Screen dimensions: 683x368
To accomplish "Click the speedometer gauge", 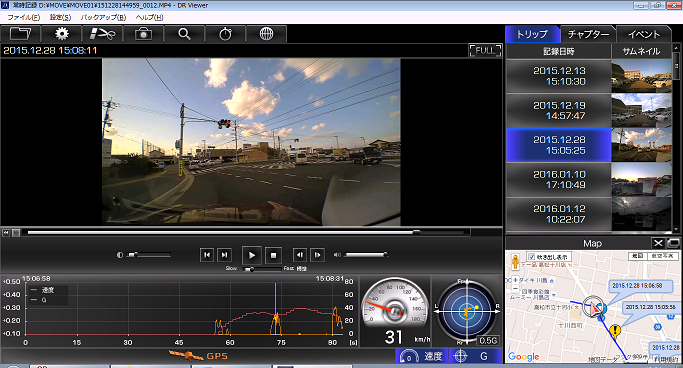I will [x=396, y=304].
